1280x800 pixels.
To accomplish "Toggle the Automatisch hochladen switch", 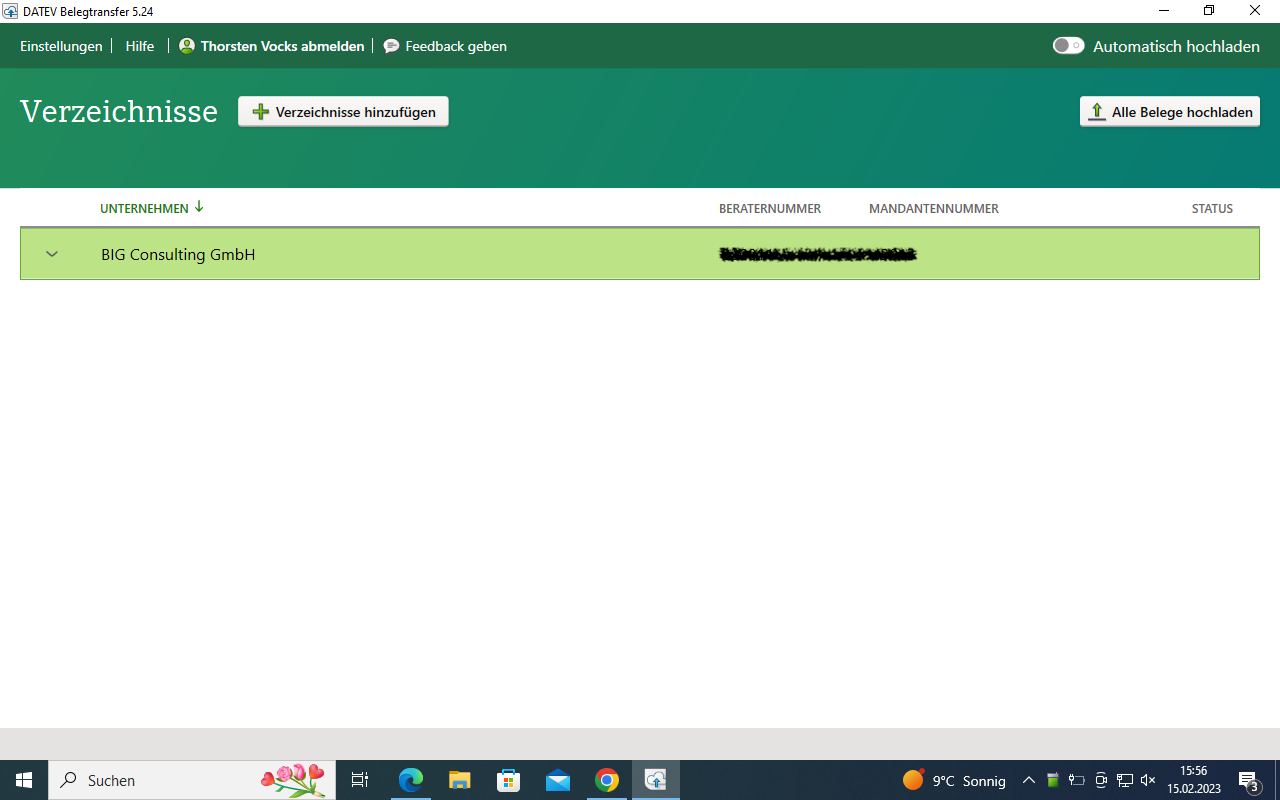I will (x=1068, y=46).
